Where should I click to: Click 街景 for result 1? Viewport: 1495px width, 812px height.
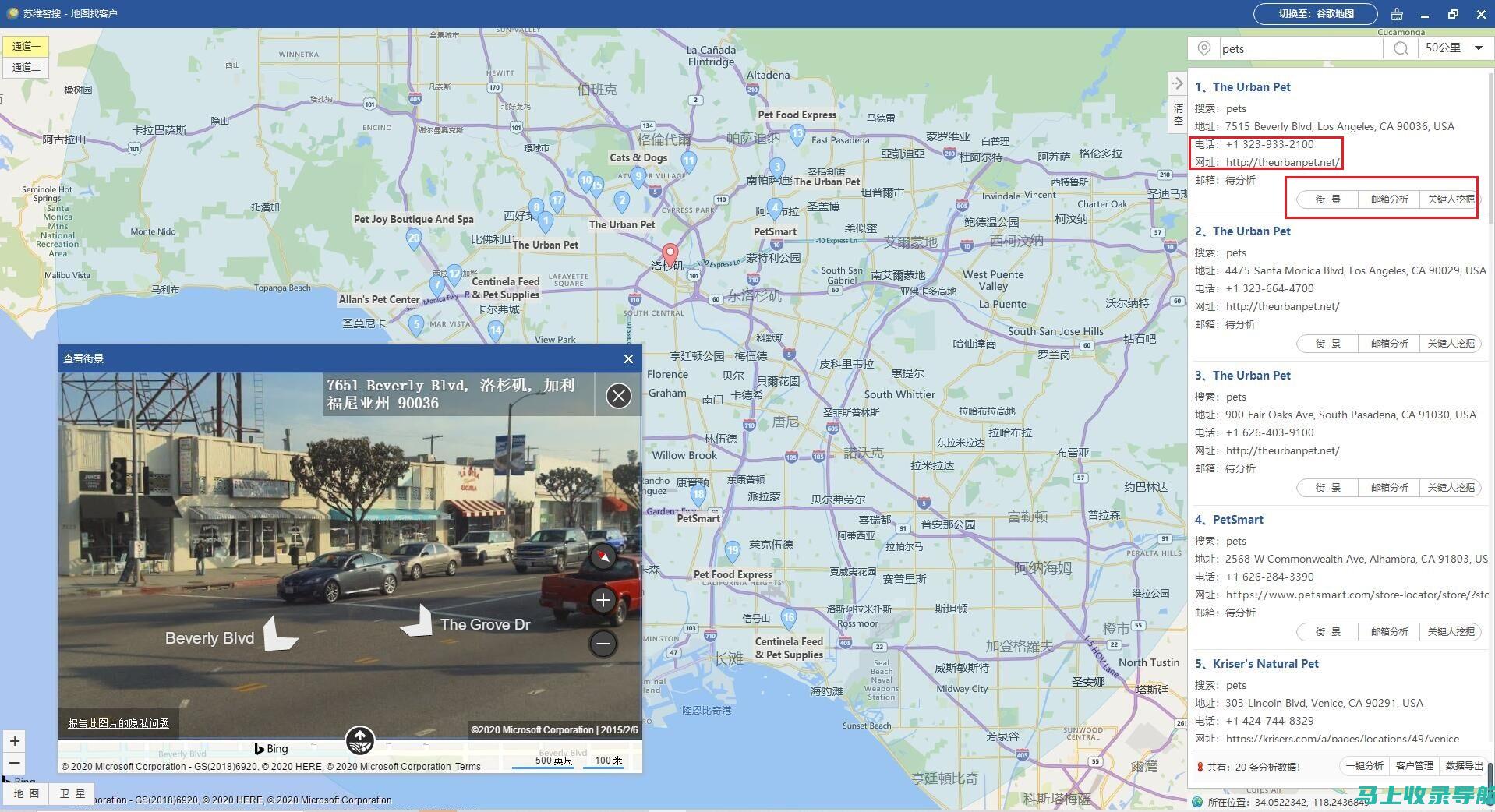(x=1327, y=199)
